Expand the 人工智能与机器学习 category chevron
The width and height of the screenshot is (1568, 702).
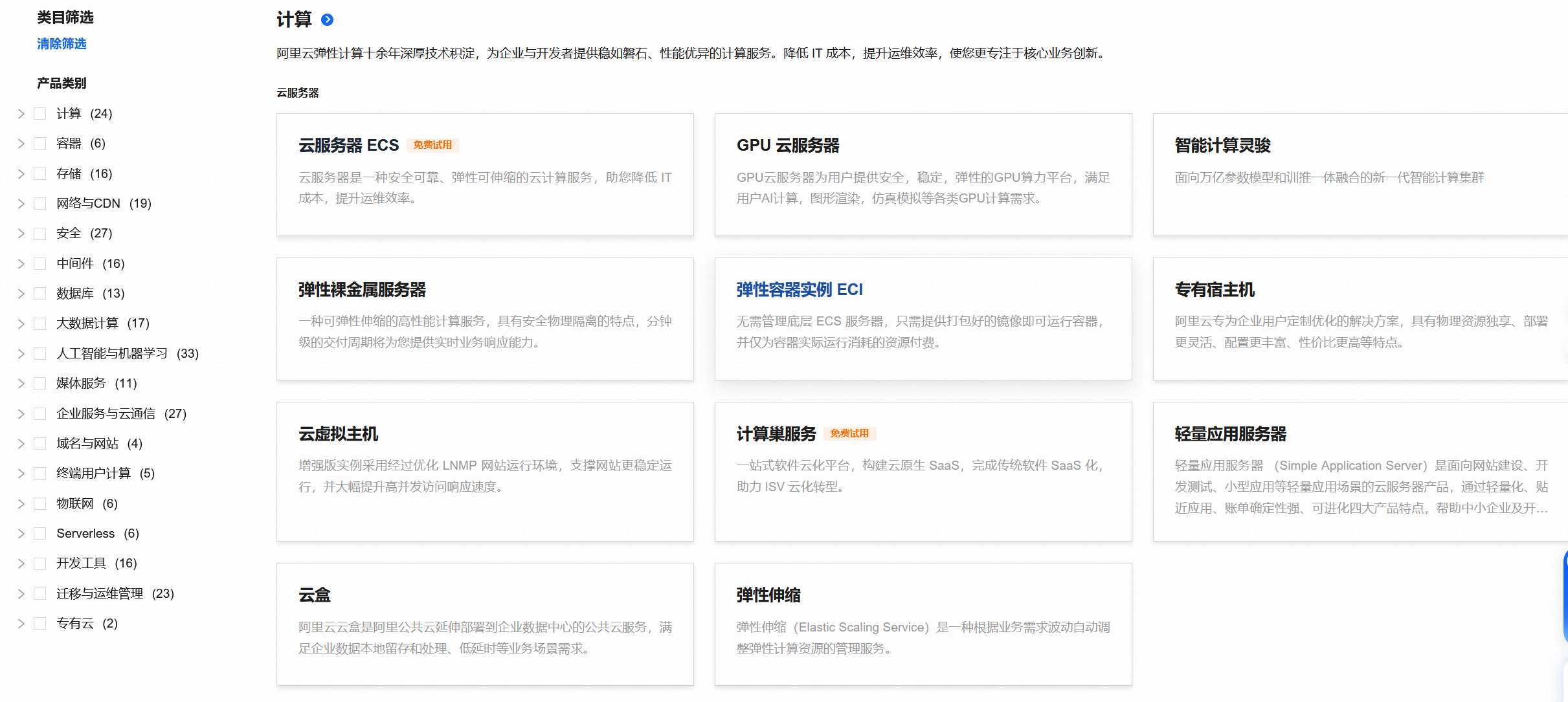click(21, 354)
